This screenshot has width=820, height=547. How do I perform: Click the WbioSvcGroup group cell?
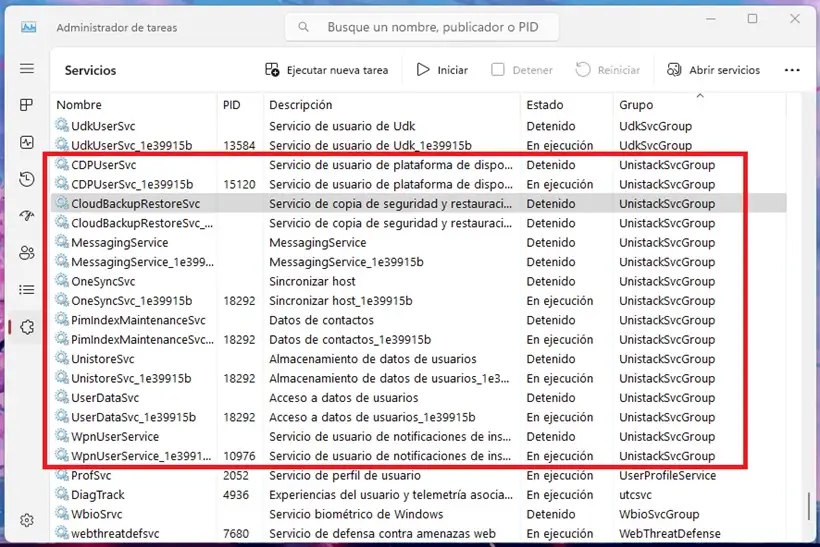click(x=659, y=514)
